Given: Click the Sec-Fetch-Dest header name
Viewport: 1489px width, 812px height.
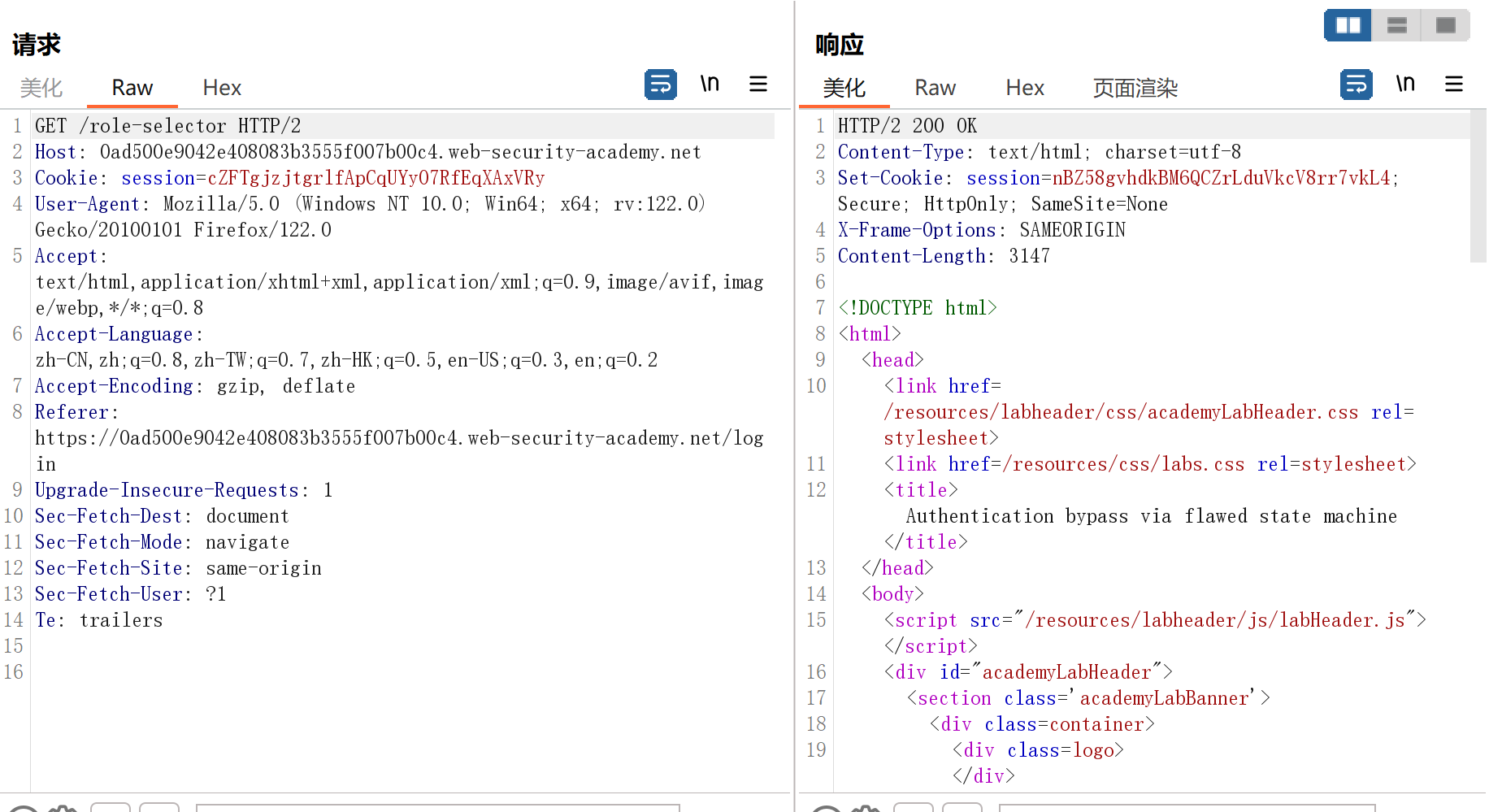Looking at the screenshot, I should (109, 516).
